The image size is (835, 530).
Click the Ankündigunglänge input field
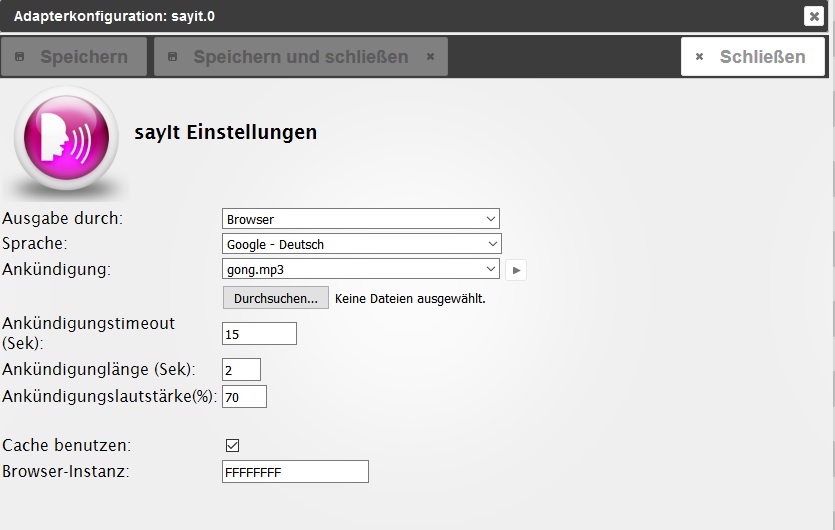(x=241, y=370)
